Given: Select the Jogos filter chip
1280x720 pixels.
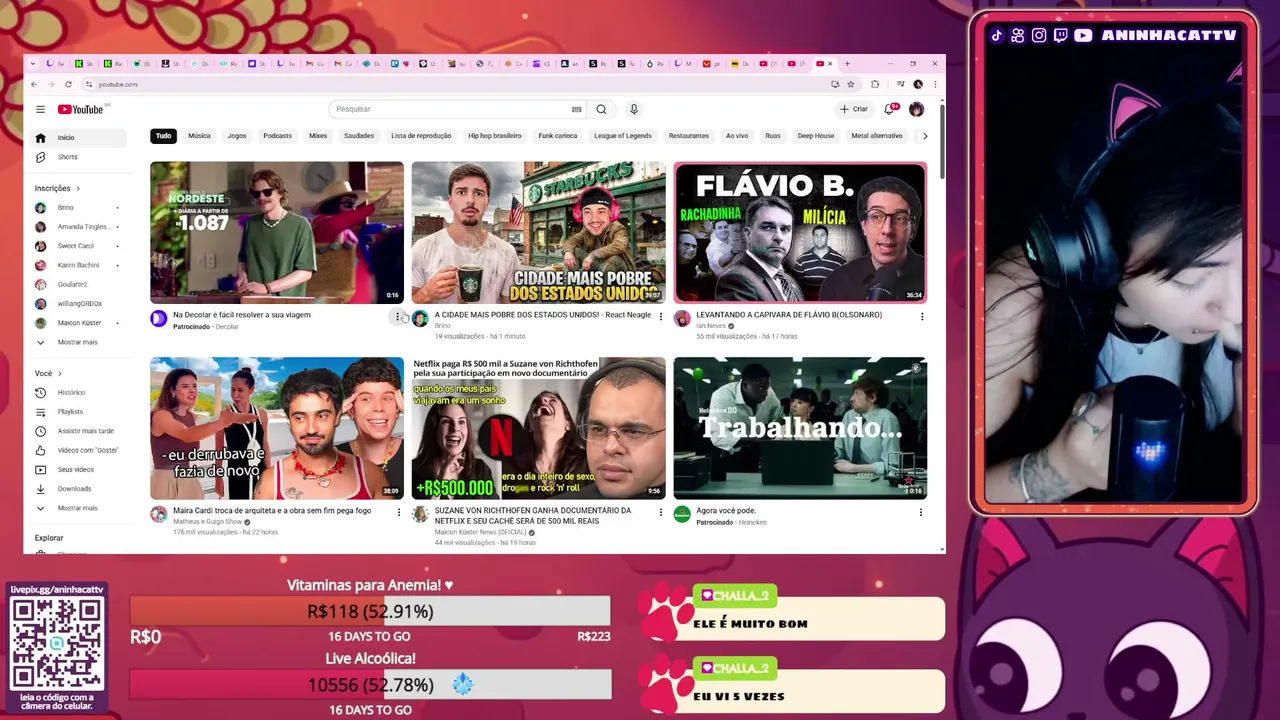Looking at the screenshot, I should [237, 136].
